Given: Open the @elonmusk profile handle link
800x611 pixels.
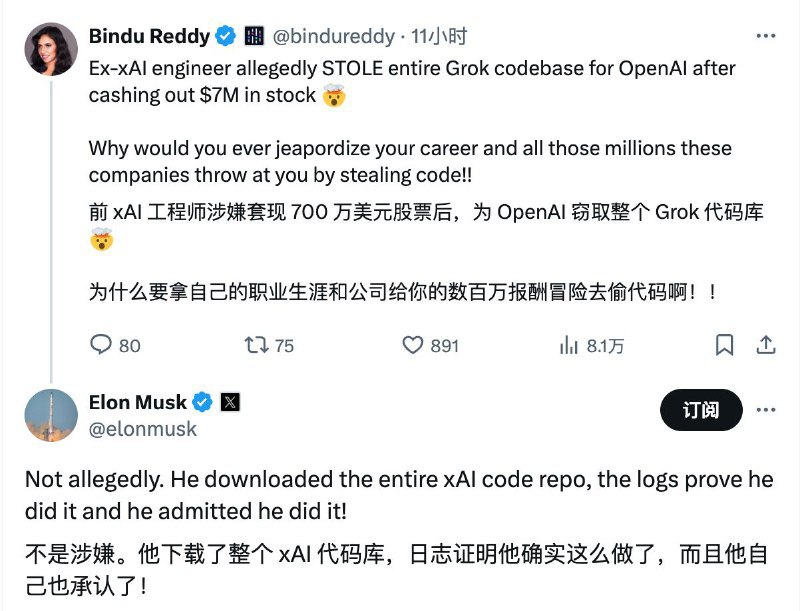Looking at the screenshot, I should point(145,426).
